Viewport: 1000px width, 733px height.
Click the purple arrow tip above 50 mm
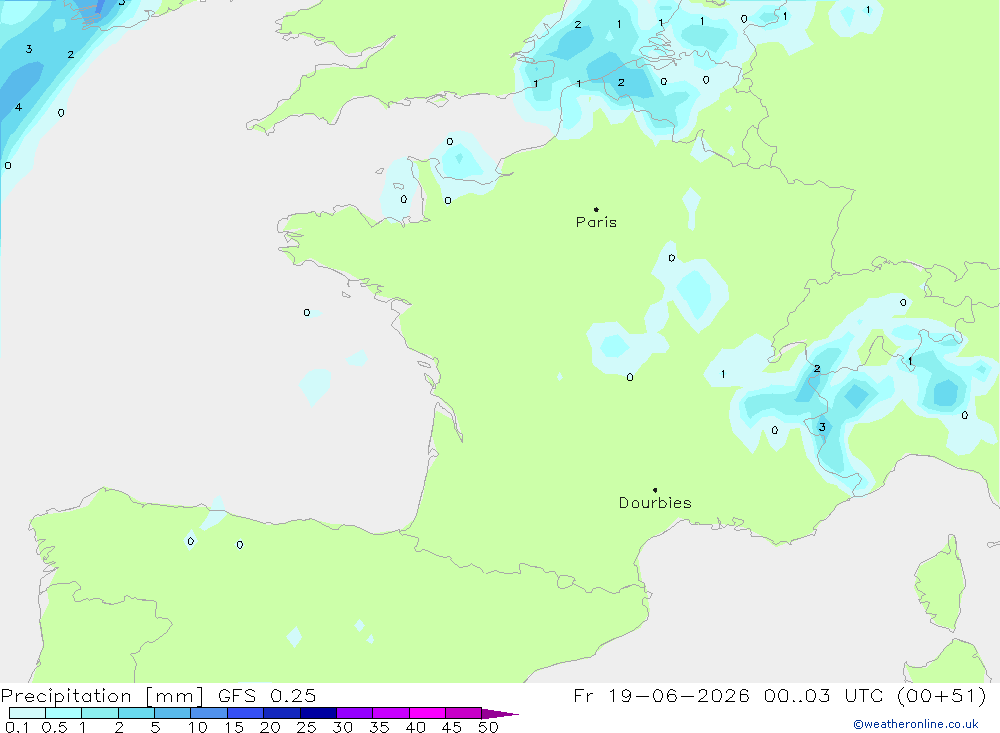(500, 713)
